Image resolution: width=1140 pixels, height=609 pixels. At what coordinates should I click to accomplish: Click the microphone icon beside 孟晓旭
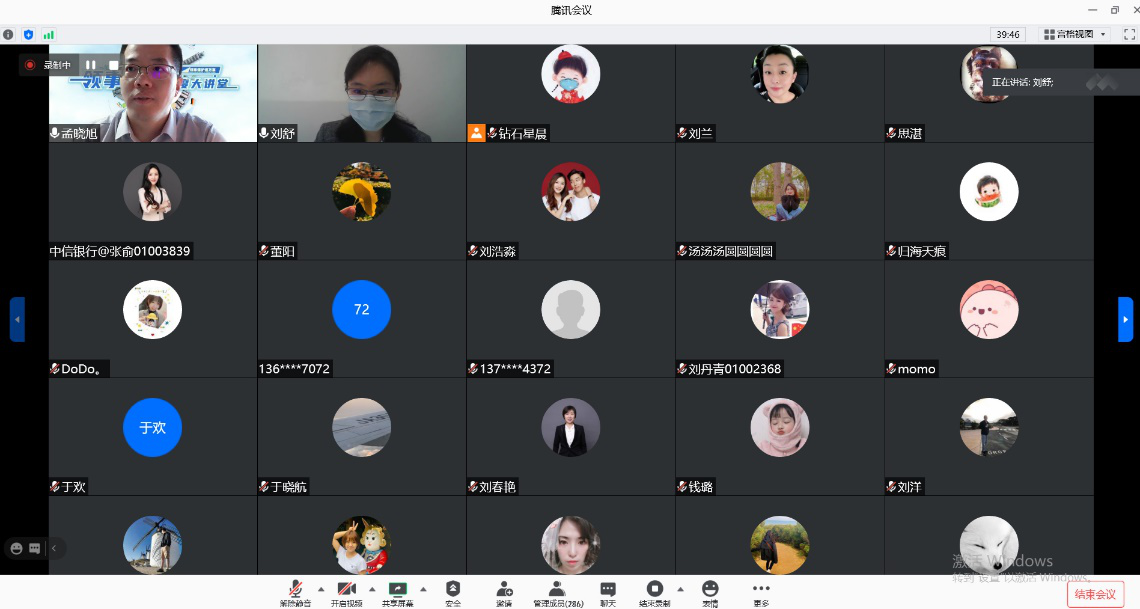click(55, 133)
